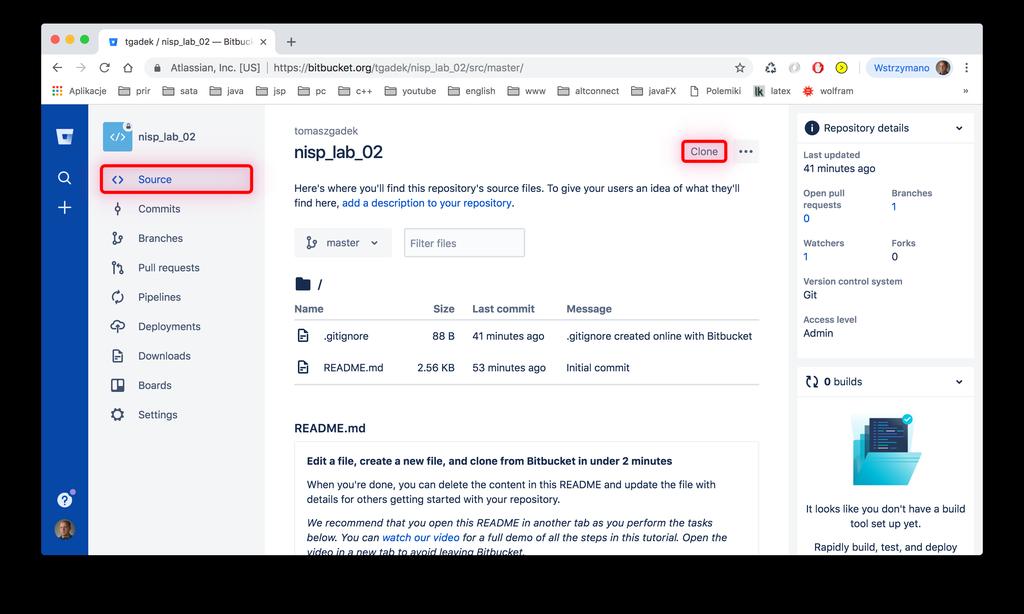Click the Repository details info icon

point(812,128)
